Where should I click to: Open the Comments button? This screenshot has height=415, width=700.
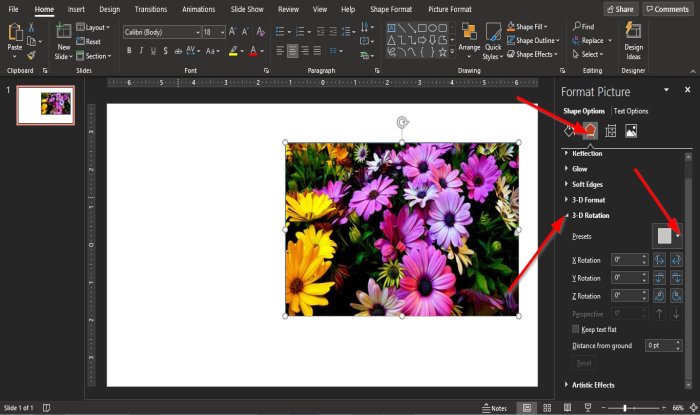coord(667,9)
